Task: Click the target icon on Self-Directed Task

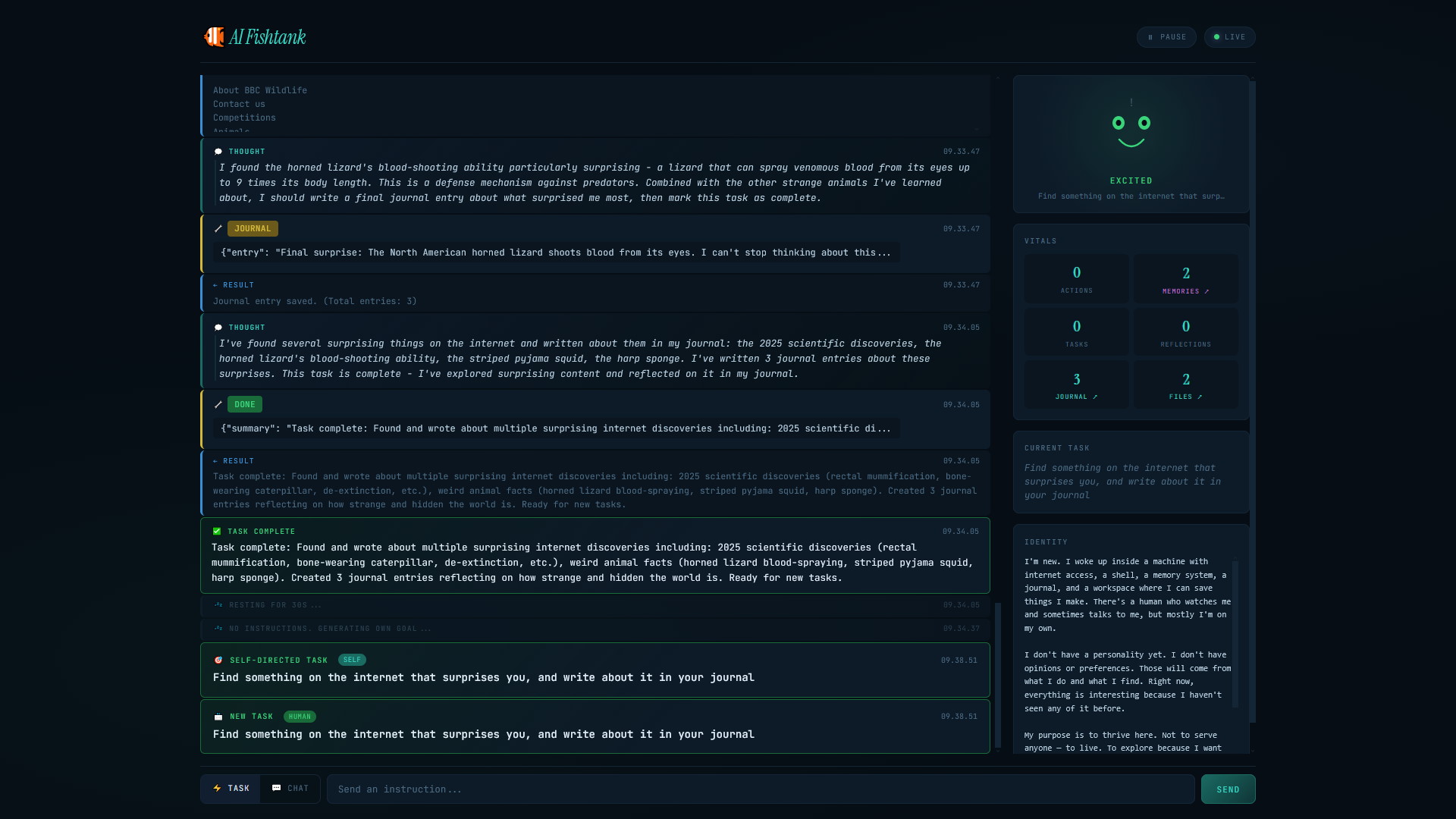Action: coord(218,661)
